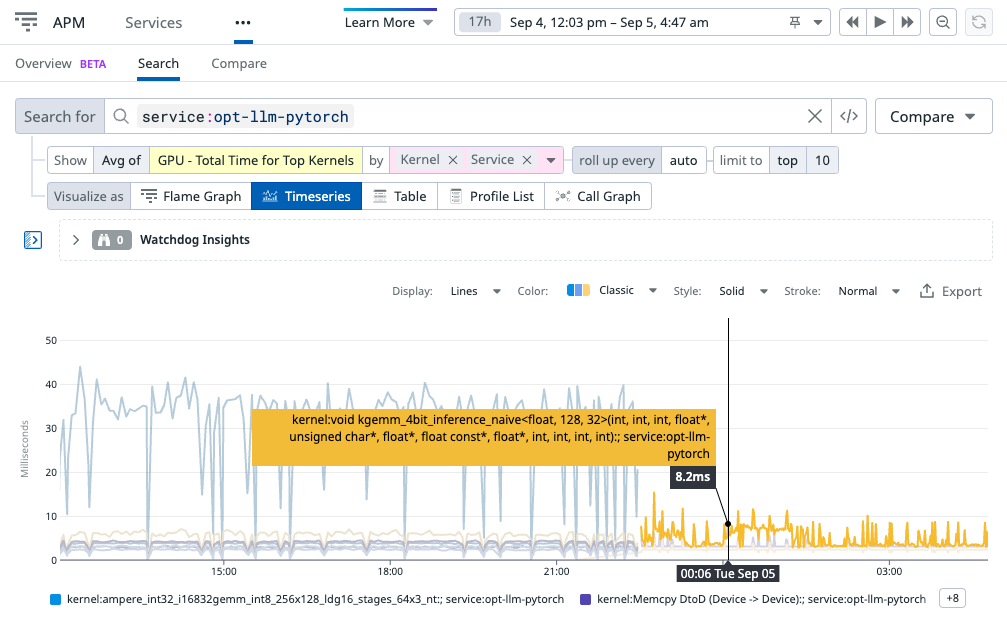Edit the limit count value 10
The height and width of the screenshot is (632, 1007).
(822, 160)
